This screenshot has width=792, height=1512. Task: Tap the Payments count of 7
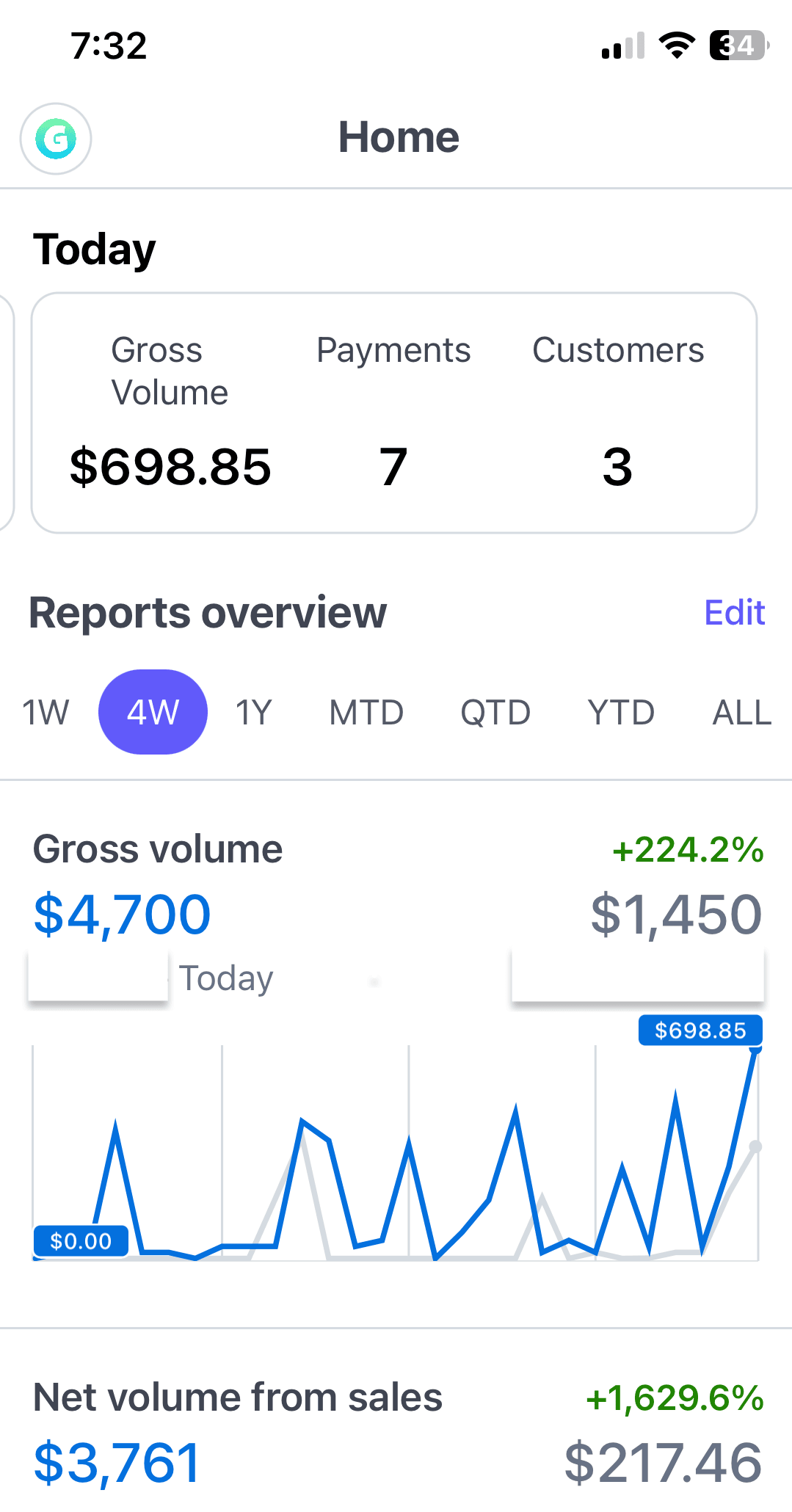(393, 467)
